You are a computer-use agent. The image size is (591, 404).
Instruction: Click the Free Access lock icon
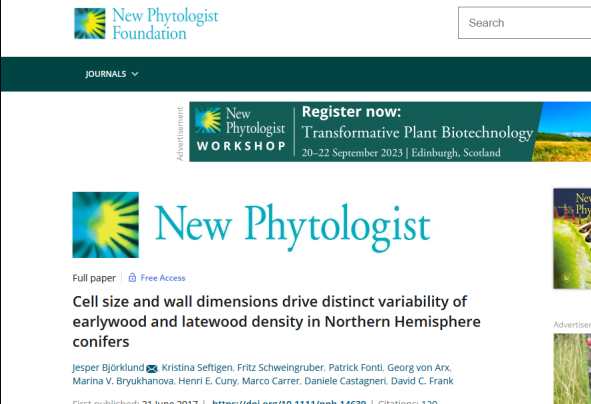(132, 278)
